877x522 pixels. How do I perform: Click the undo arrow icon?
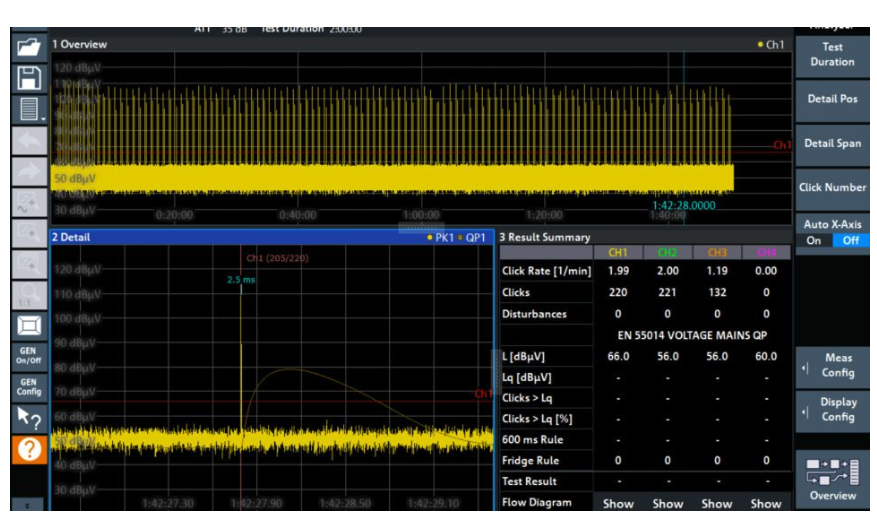(x=29, y=141)
